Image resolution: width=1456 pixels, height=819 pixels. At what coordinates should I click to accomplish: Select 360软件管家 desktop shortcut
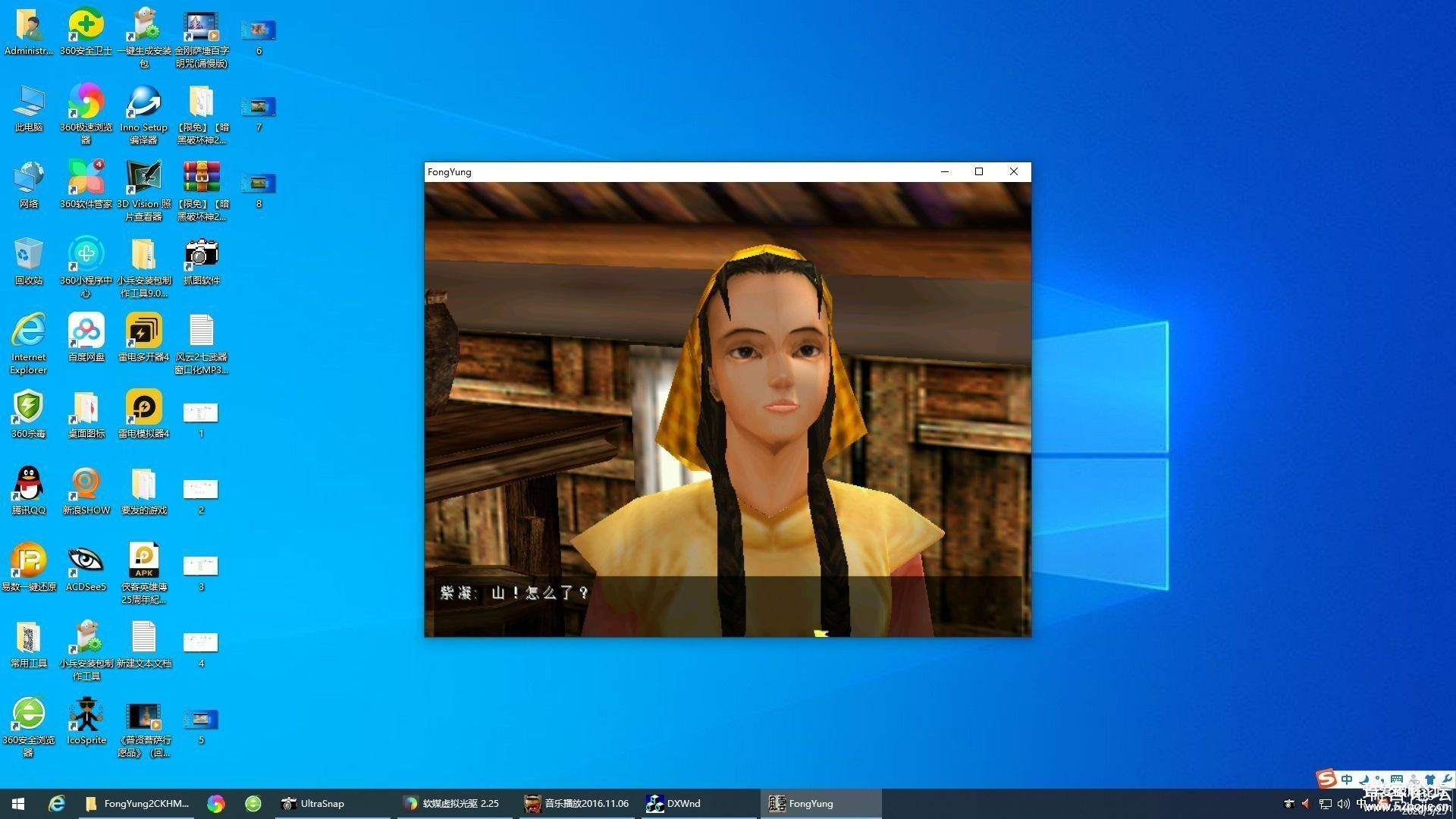tap(86, 185)
